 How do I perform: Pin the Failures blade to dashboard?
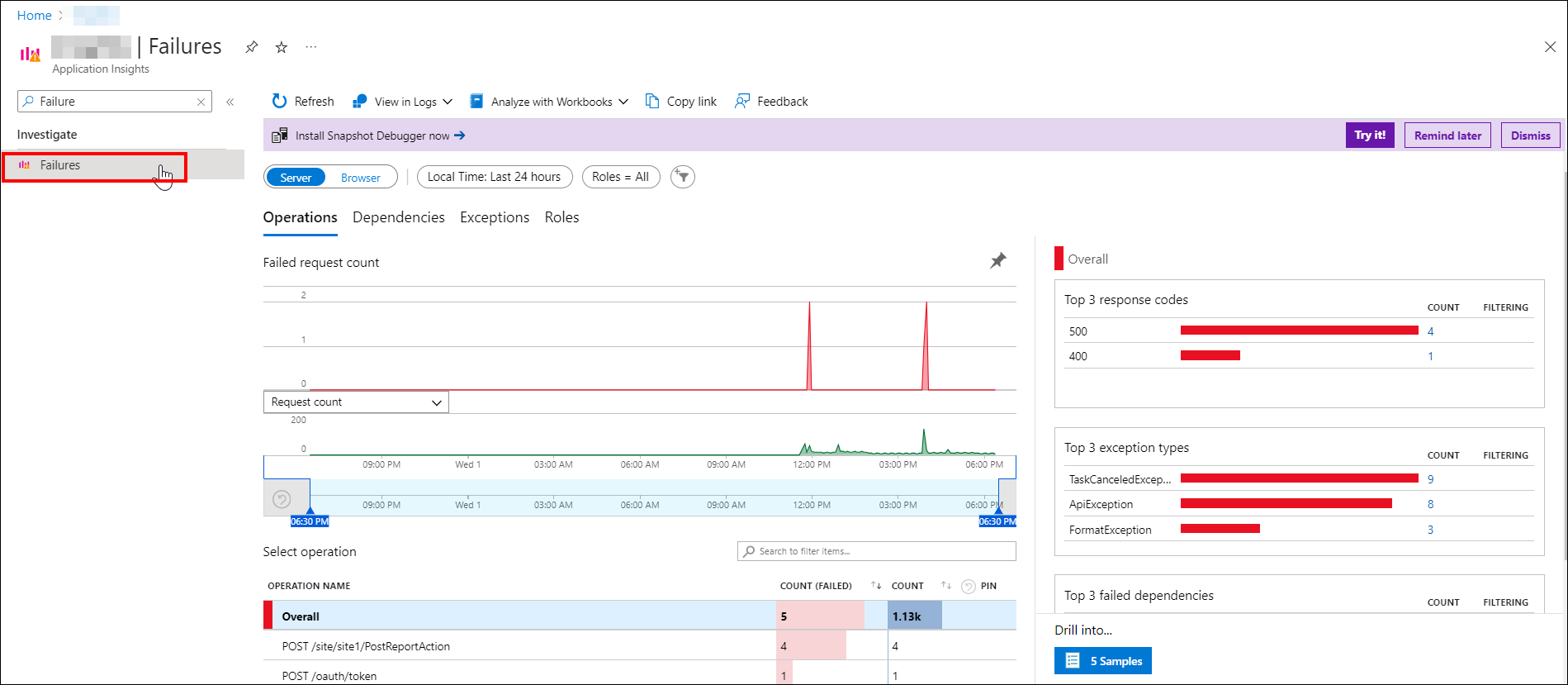(252, 47)
